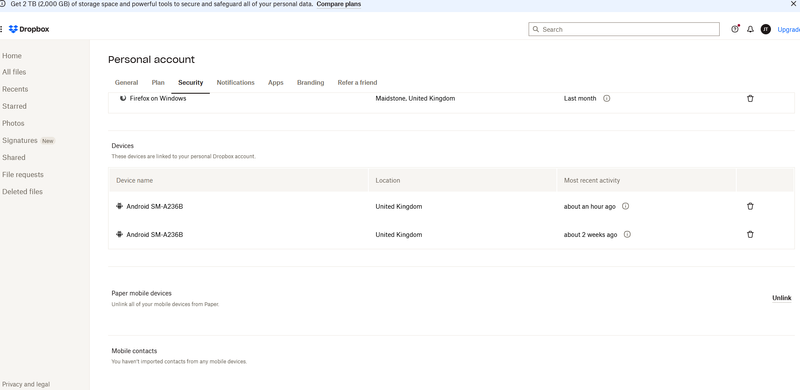Delete the Firefox on Windows session via trash icon
This screenshot has width=800, height=390.
[750, 99]
